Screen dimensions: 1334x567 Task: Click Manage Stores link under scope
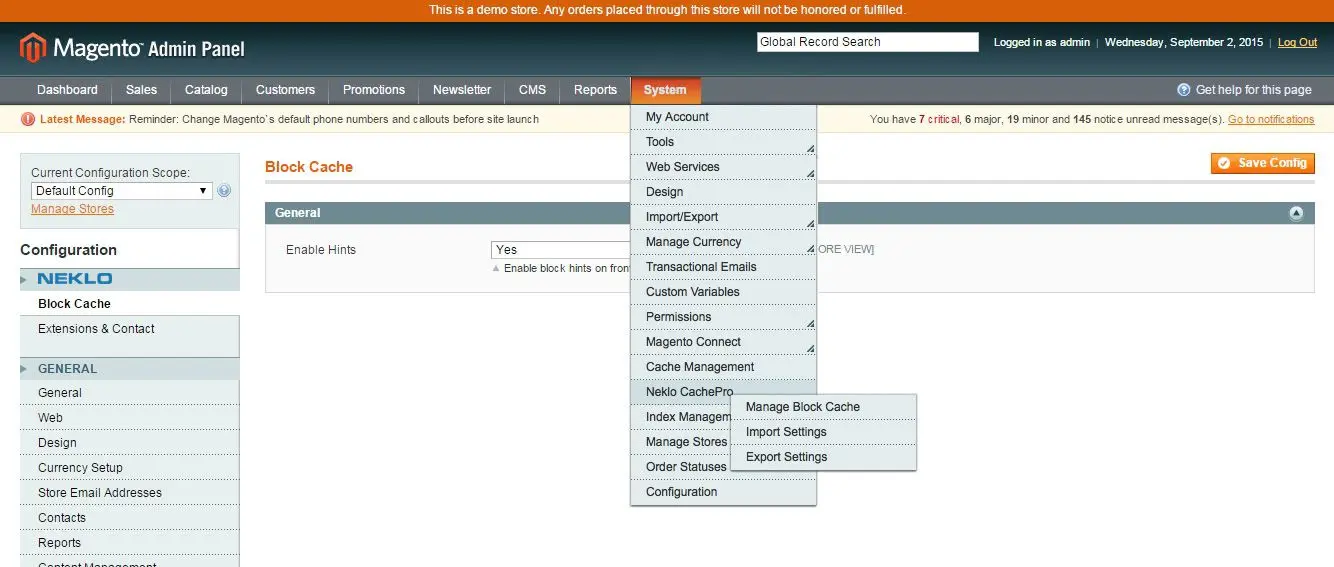[72, 209]
